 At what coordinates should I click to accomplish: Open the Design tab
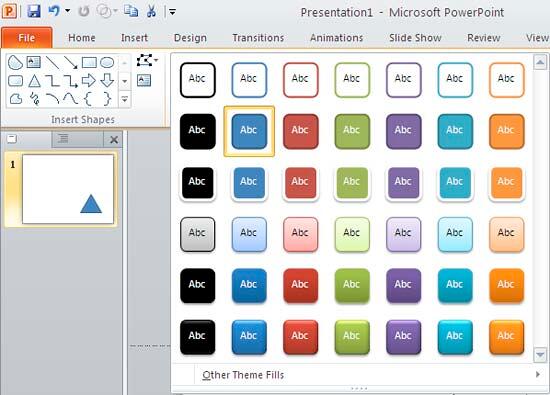pyautogui.click(x=190, y=38)
